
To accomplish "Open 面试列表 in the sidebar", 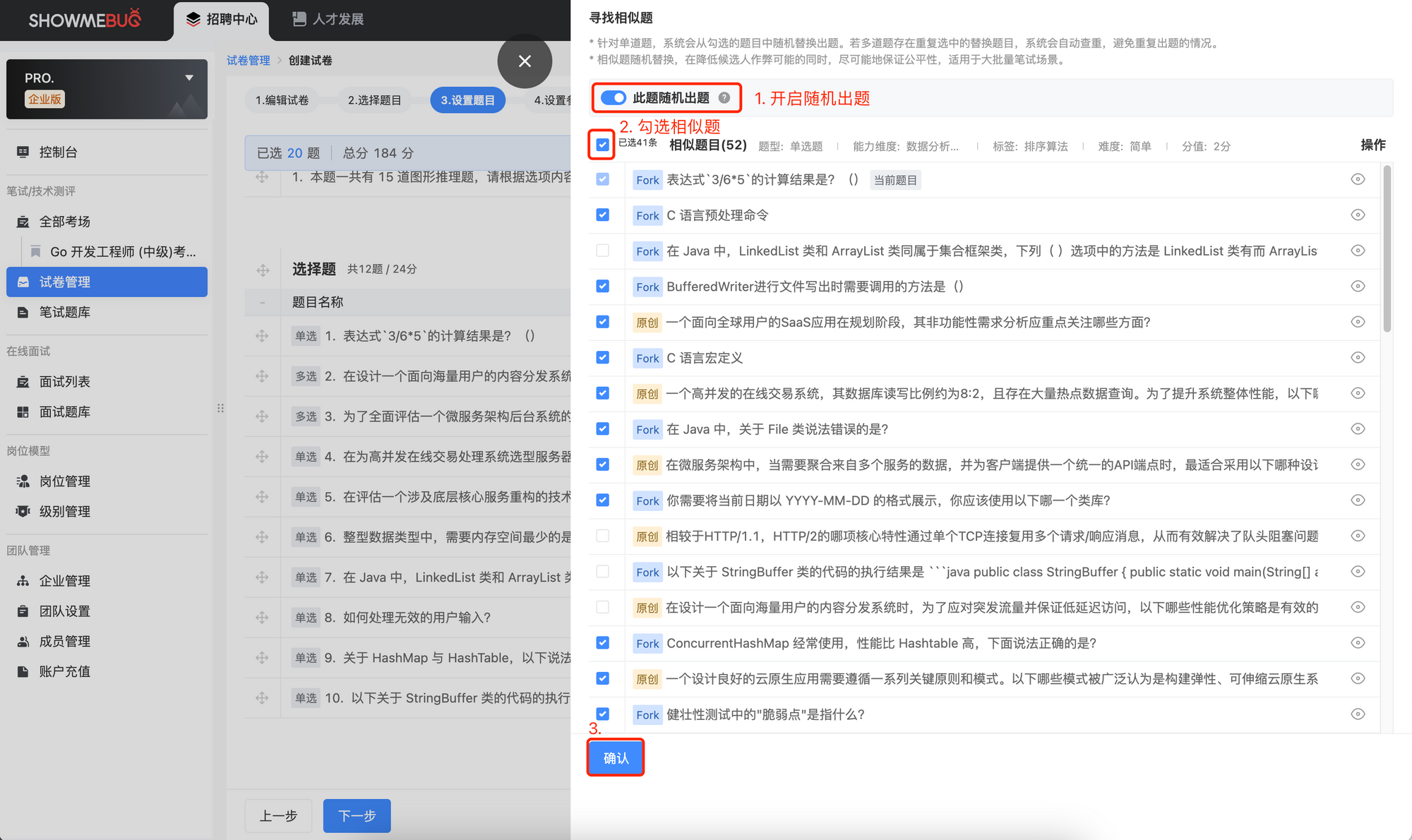I will click(x=107, y=382).
